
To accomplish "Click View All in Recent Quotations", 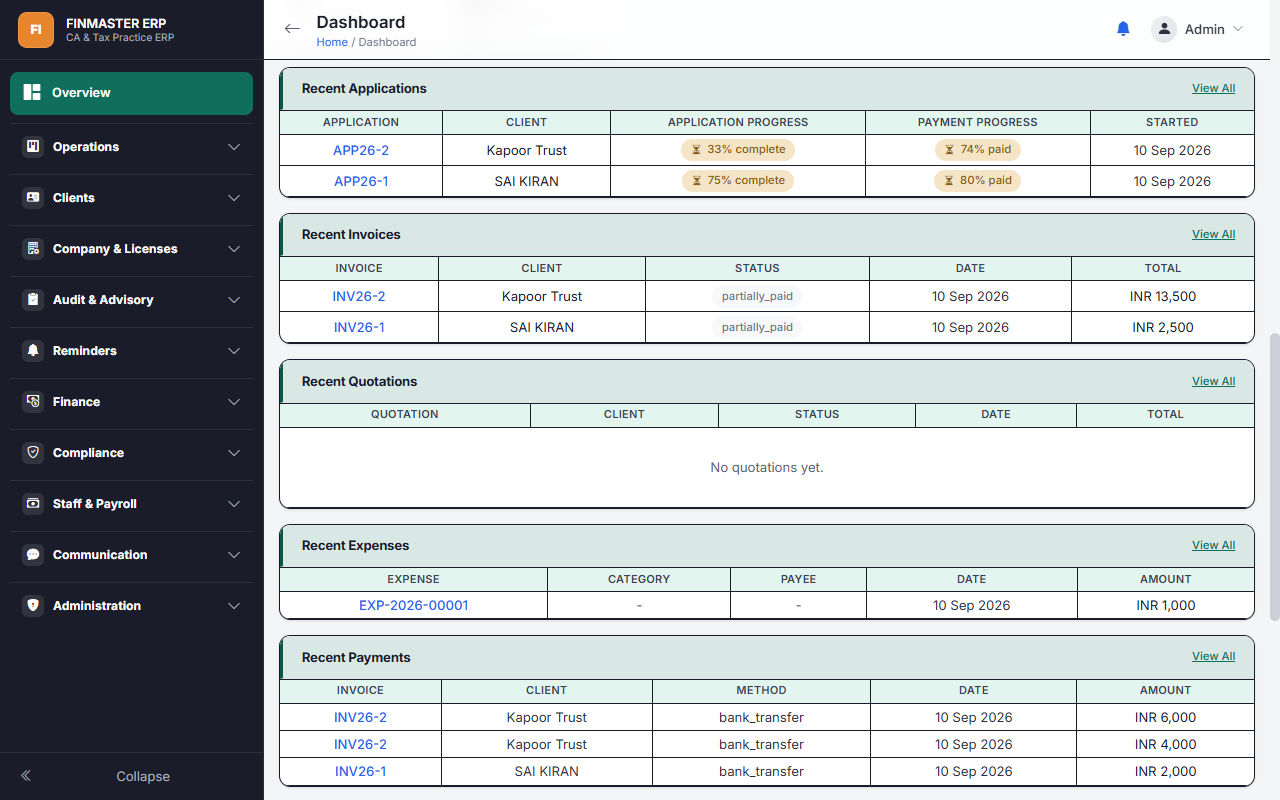I will click(1213, 381).
